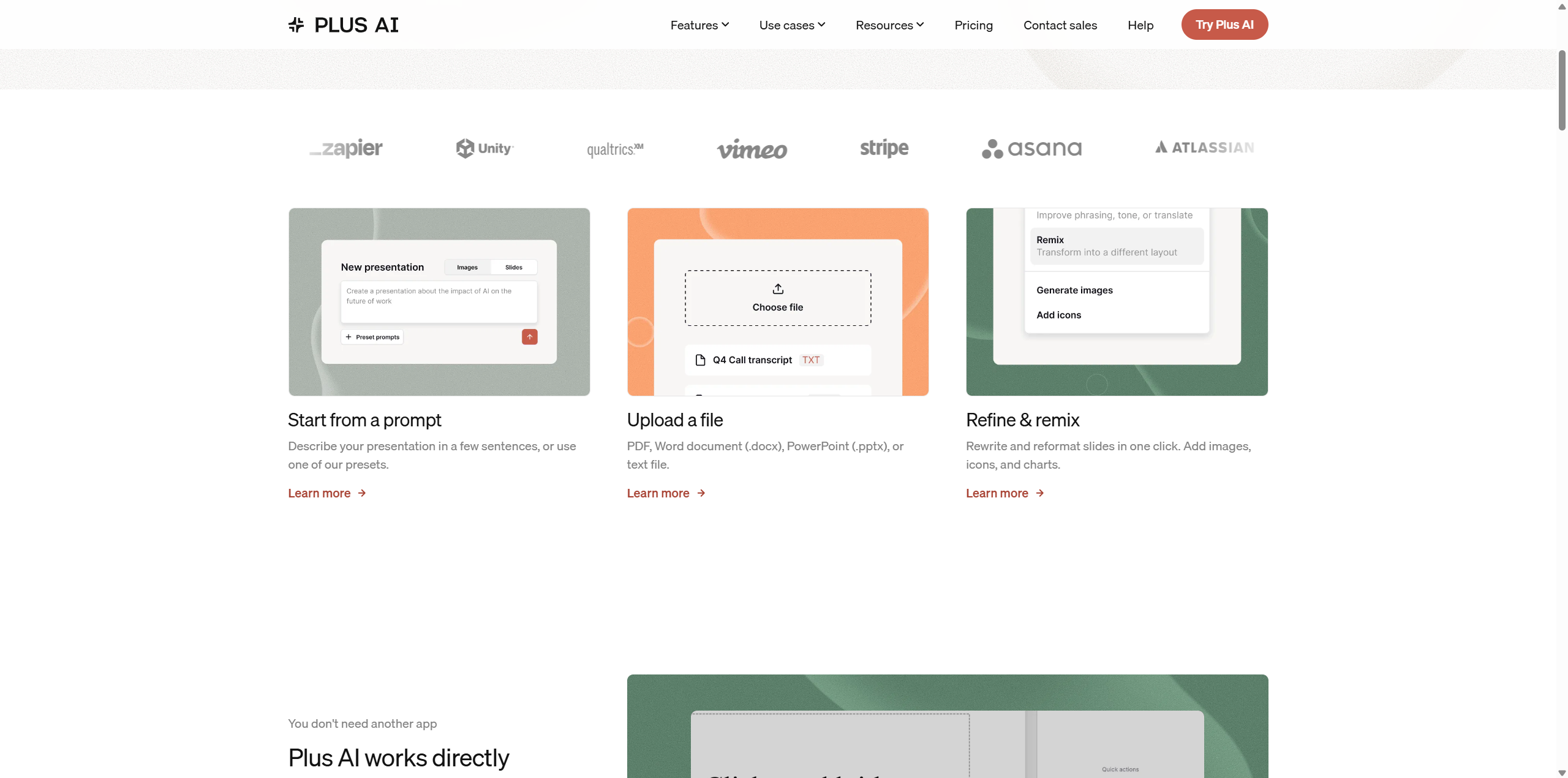The width and height of the screenshot is (1568, 778).
Task: Open Learn more under Start from a prompt
Action: (x=327, y=493)
